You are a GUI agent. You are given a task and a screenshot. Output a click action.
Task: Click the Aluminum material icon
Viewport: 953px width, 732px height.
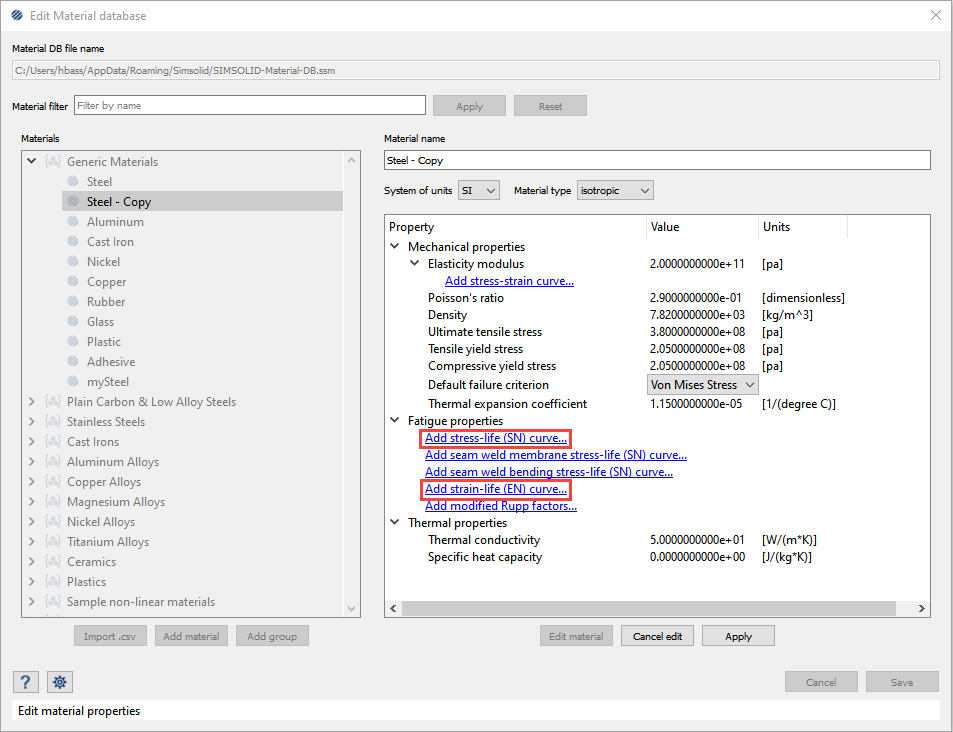tap(73, 222)
